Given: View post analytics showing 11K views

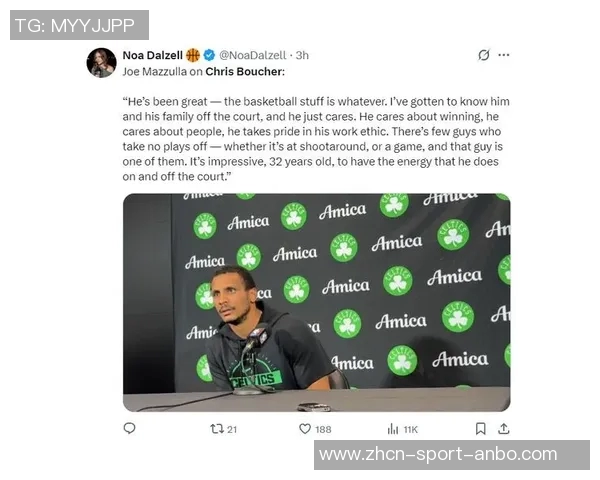Looking at the screenshot, I should click(393, 429).
